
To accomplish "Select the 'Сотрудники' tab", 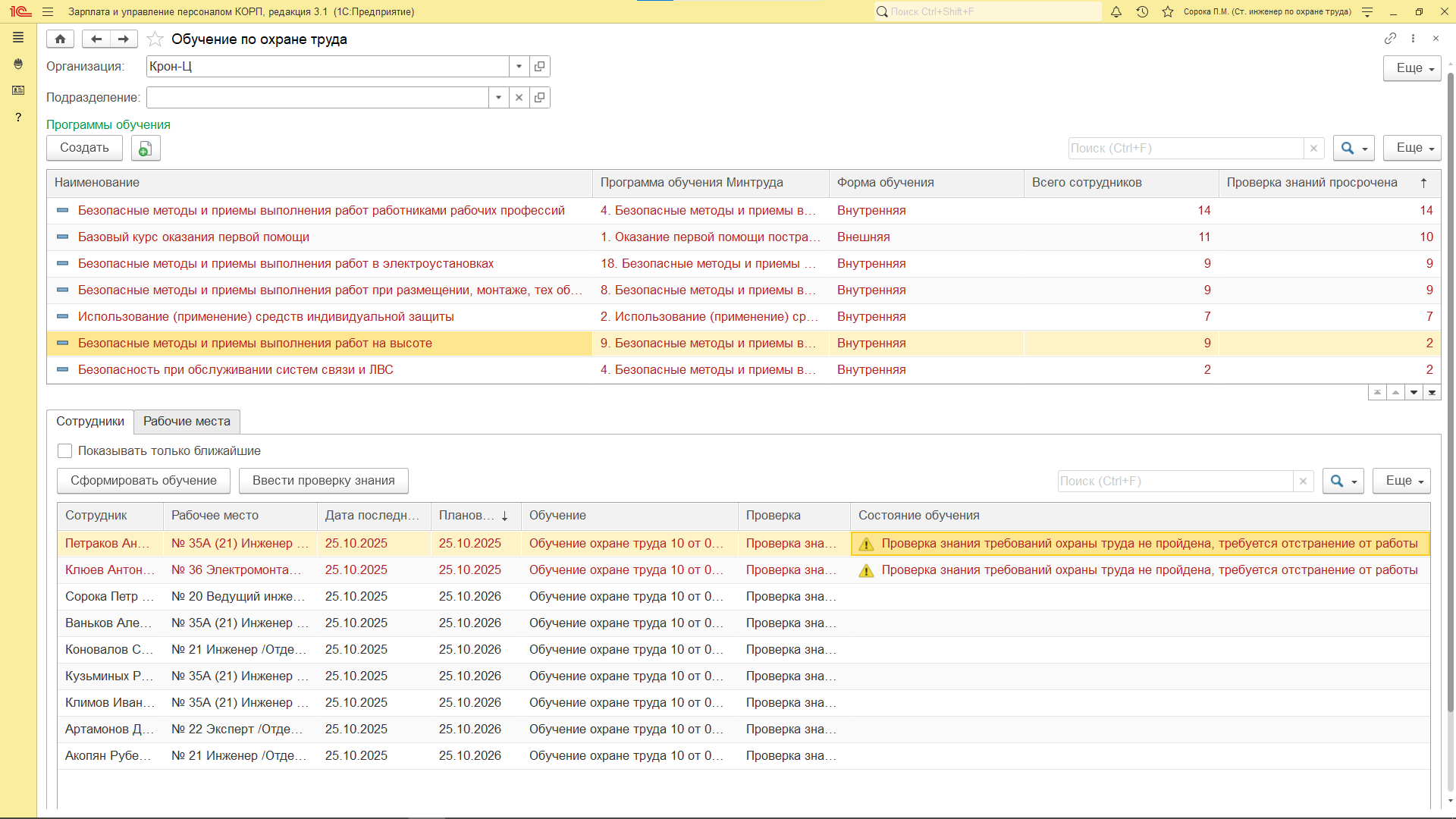I will click(90, 421).
